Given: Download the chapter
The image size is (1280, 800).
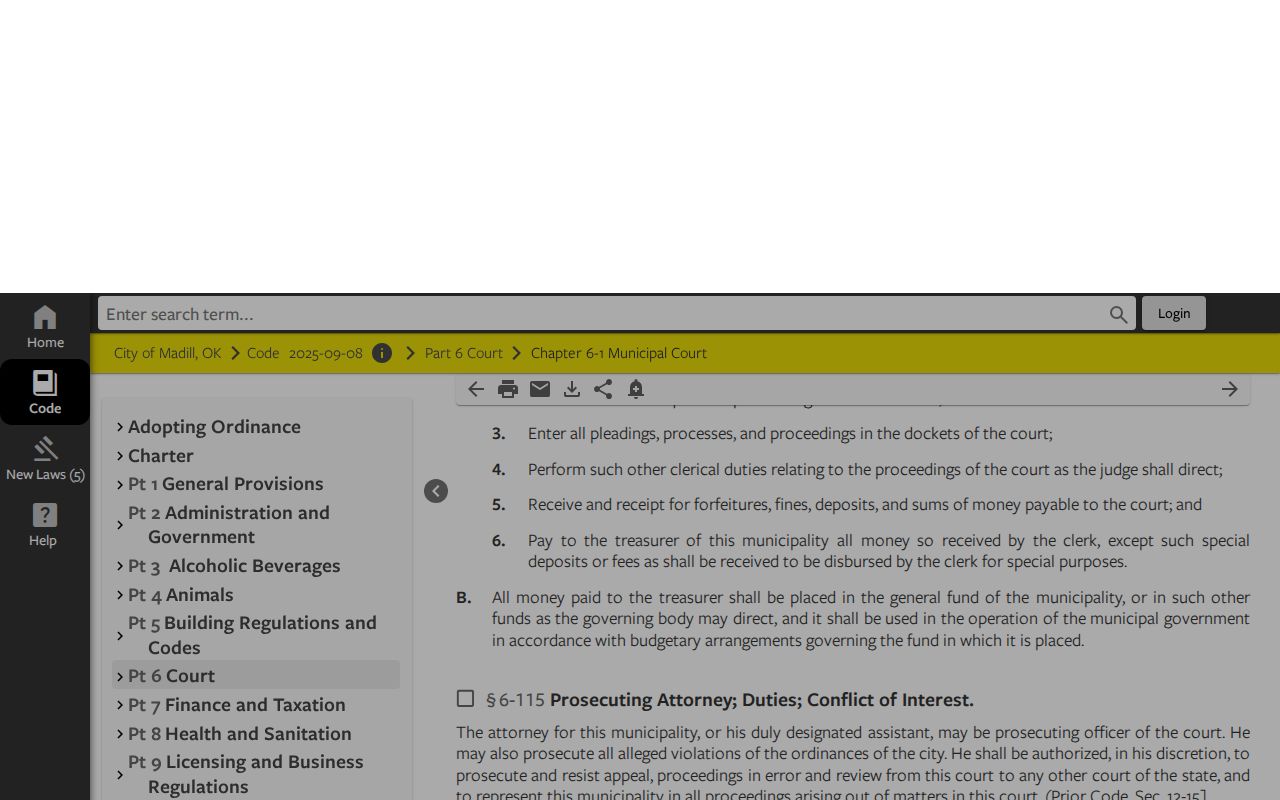Looking at the screenshot, I should click(x=572, y=389).
